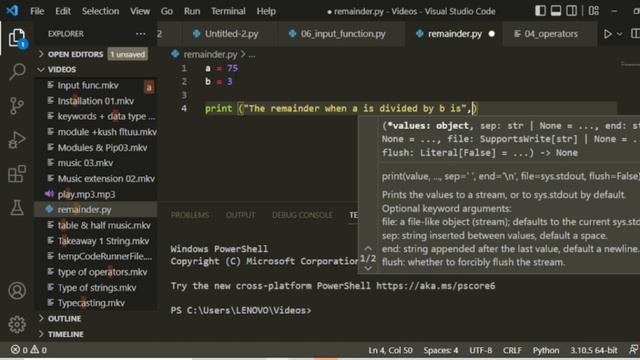
Task: Open the run button dropdown arrow
Action: click(620, 34)
